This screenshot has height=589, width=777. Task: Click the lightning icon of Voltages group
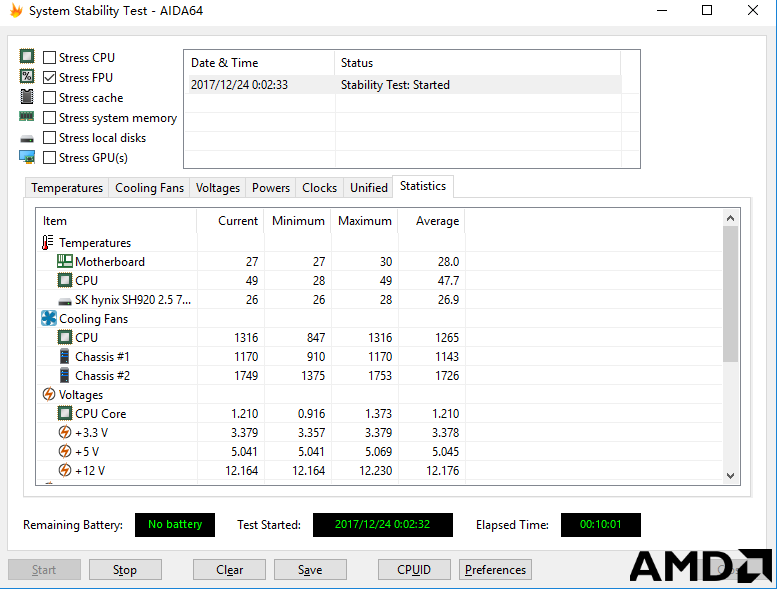point(49,394)
